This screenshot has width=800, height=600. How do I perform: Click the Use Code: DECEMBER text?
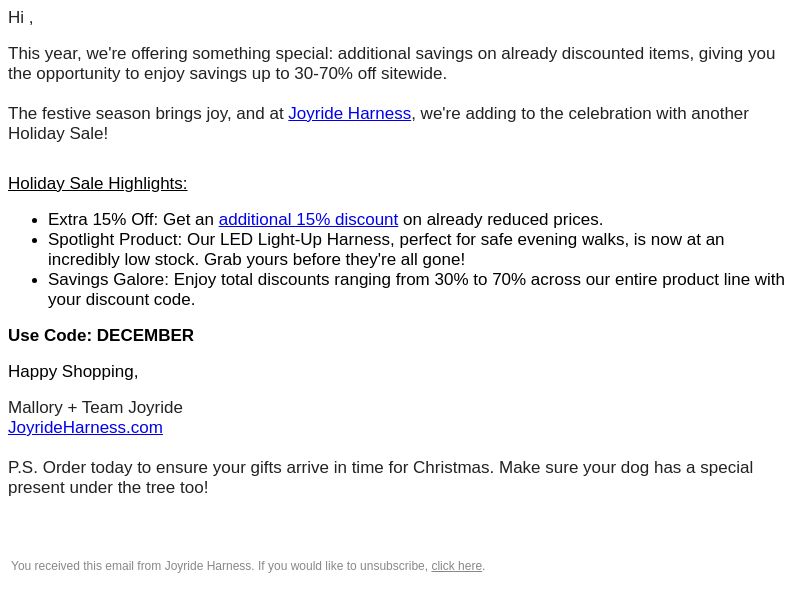pyautogui.click(x=101, y=336)
